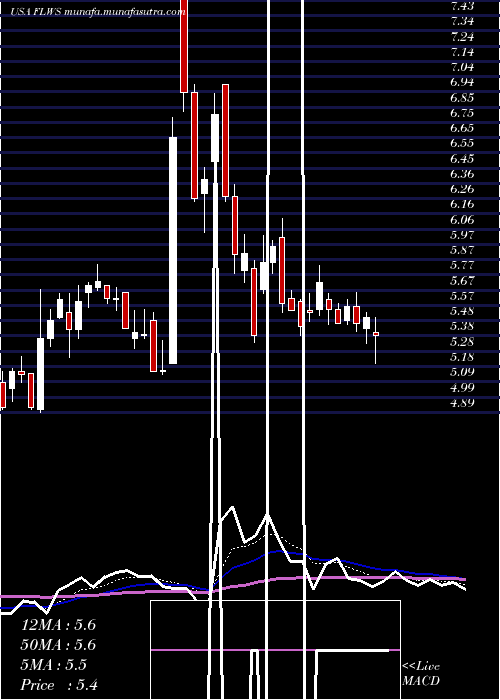
Task: Click the 6.26 price label
Action: 462,189
